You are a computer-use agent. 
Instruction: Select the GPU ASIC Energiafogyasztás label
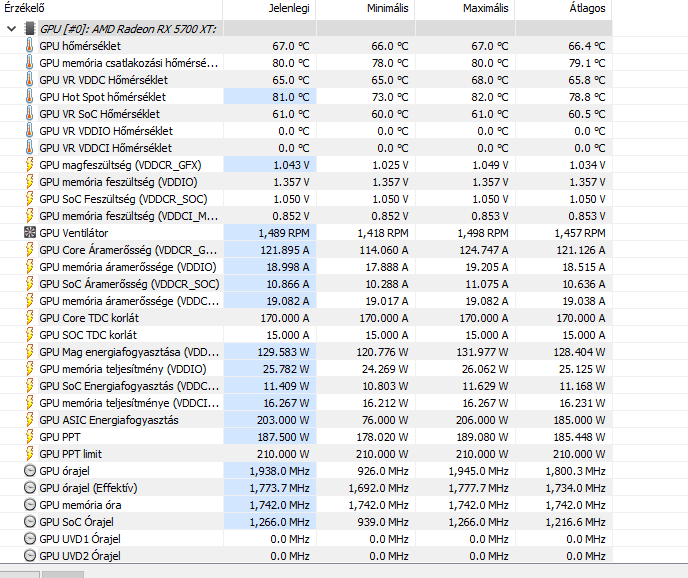[109, 420]
